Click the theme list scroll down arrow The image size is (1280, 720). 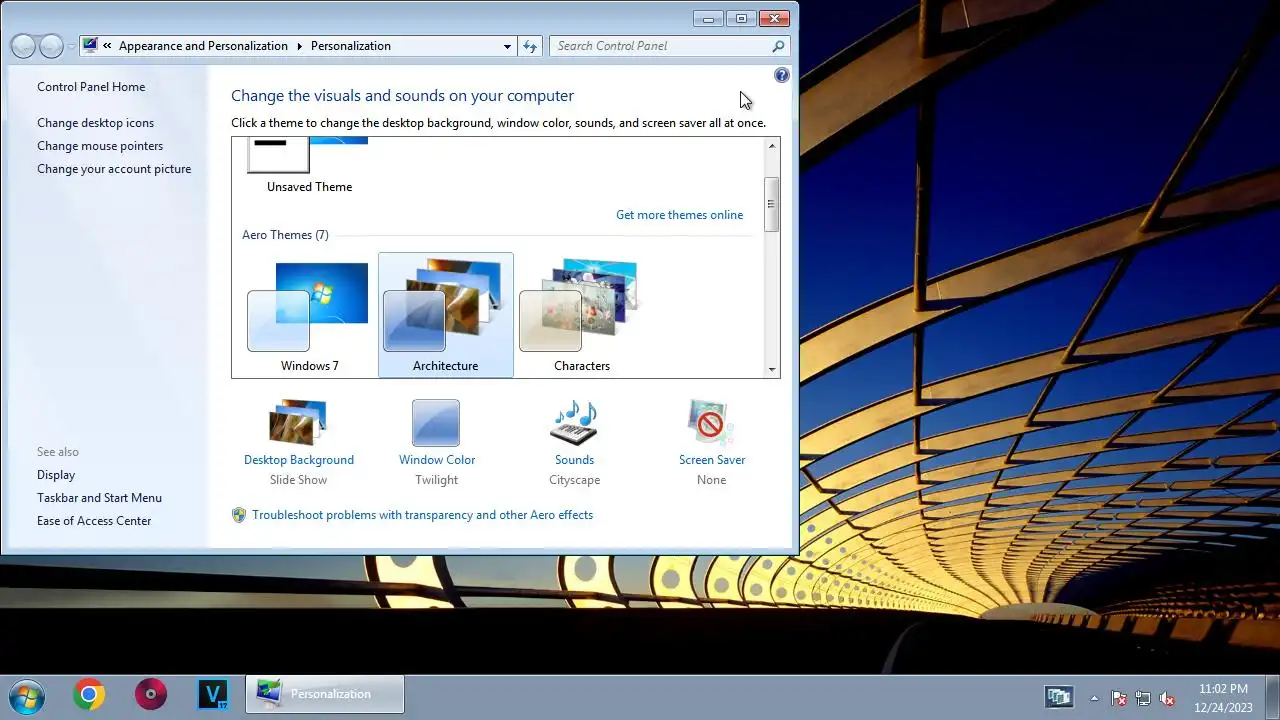click(772, 370)
